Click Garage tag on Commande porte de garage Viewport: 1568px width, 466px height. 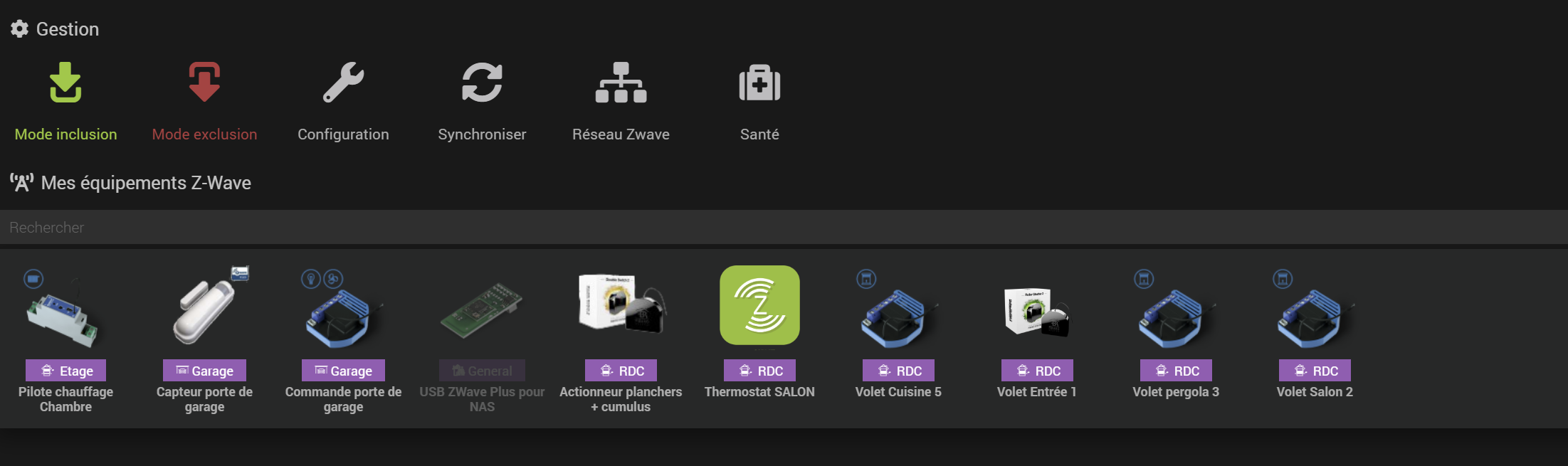[343, 371]
